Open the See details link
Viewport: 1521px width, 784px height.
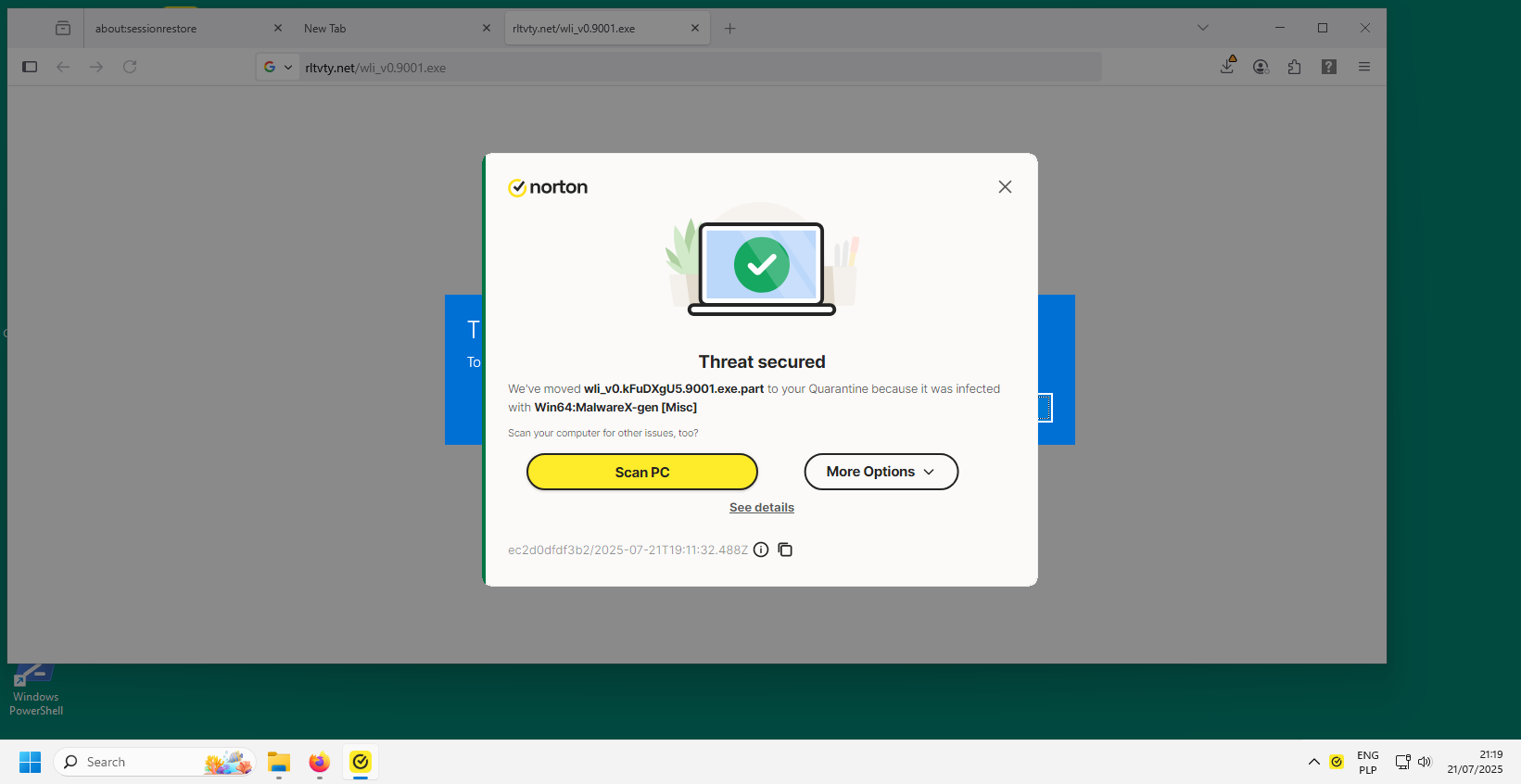tap(761, 508)
